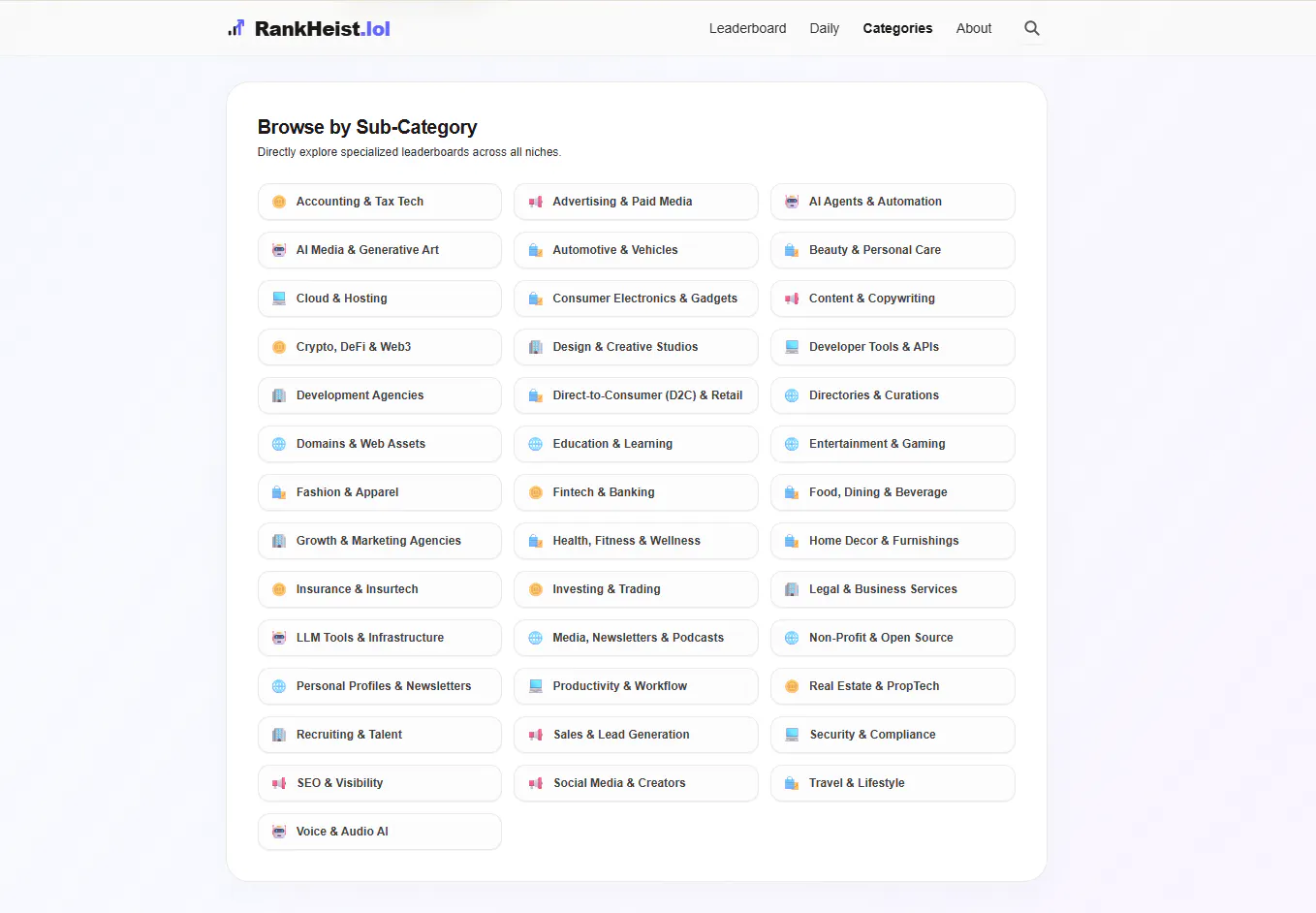The image size is (1316, 913).
Task: Open the Health, Fitness & Wellness category
Action: tap(636, 541)
